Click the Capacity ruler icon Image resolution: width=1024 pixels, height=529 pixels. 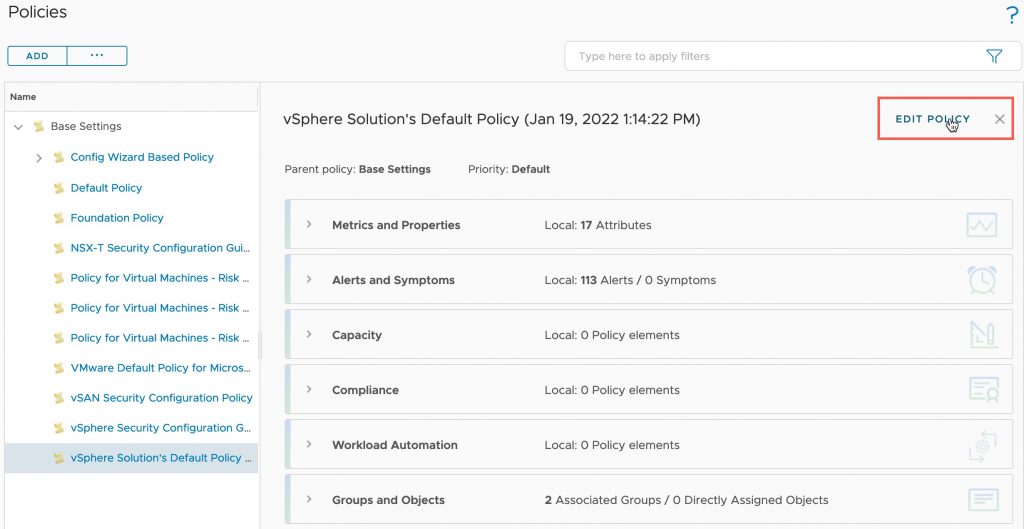pos(983,335)
